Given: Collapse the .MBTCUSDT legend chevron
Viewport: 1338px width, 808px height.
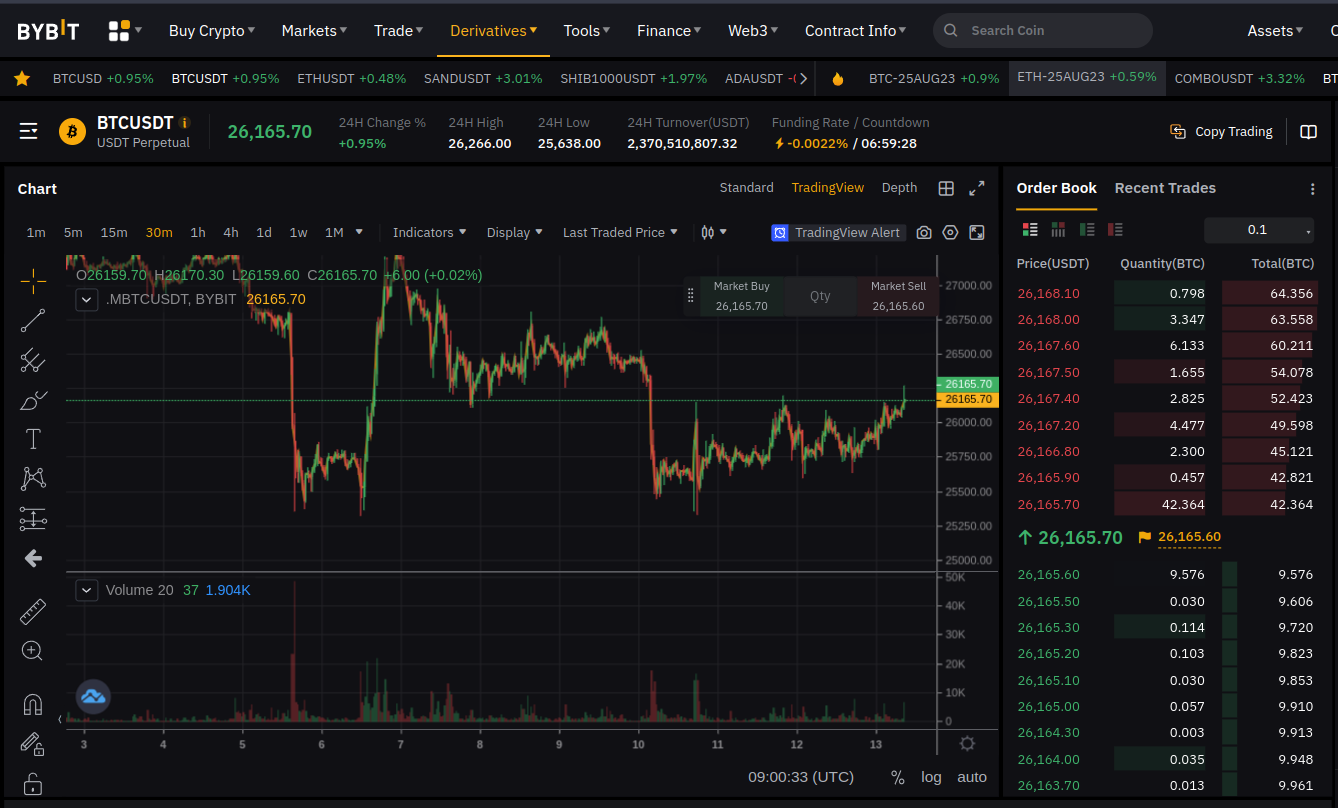Looking at the screenshot, I should click(x=88, y=299).
